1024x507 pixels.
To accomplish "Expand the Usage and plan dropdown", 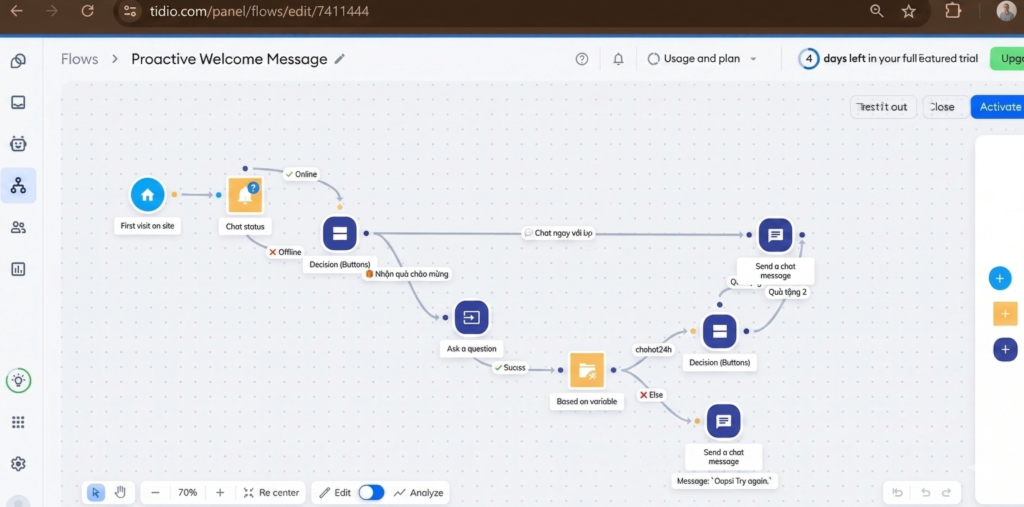I will point(703,59).
